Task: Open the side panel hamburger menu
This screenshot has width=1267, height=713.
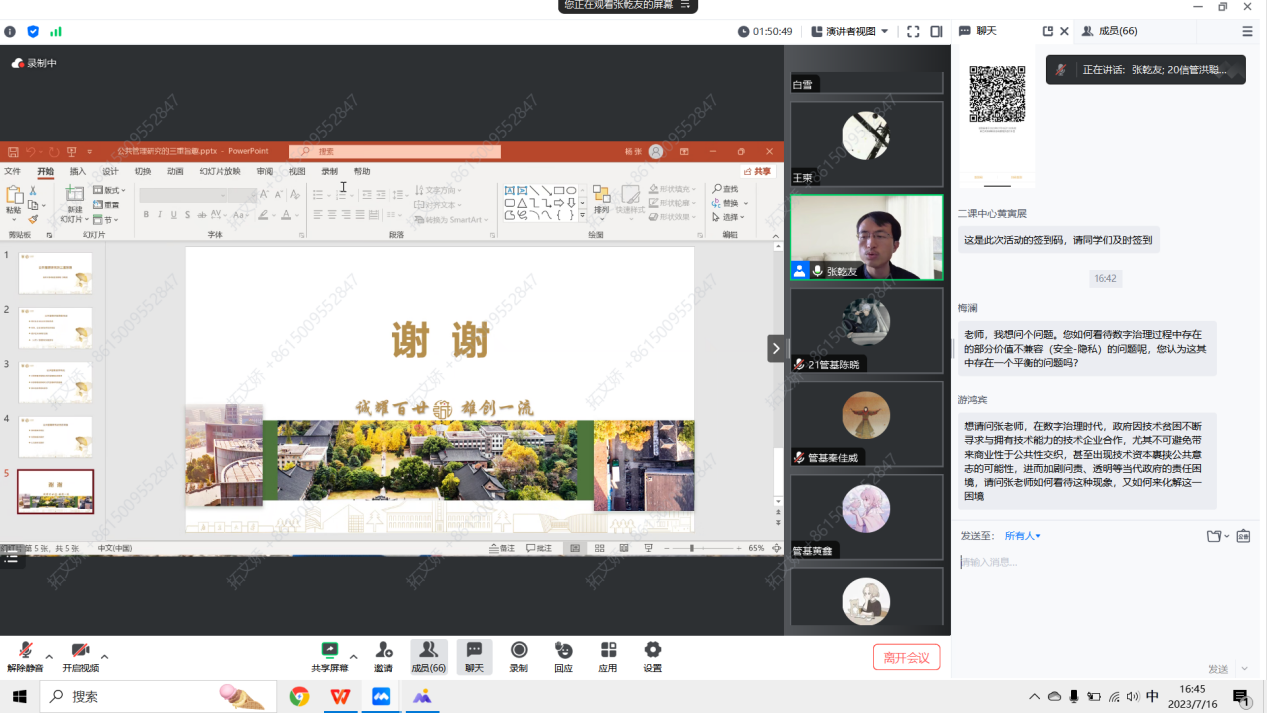Action: point(1247,31)
